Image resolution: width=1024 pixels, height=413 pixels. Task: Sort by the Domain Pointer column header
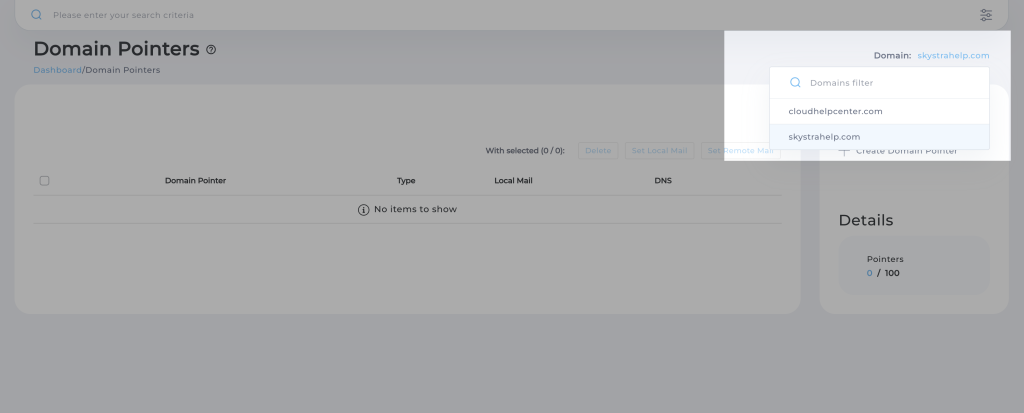pyautogui.click(x=195, y=181)
